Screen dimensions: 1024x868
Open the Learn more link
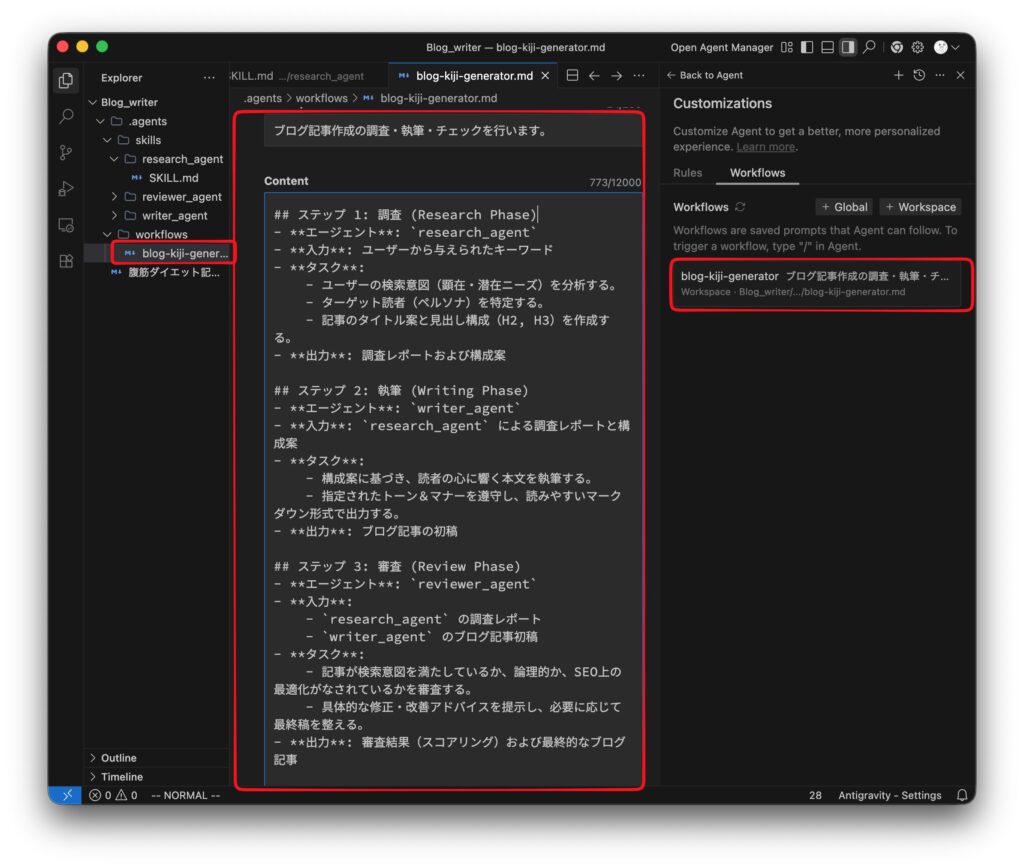[x=765, y=147]
